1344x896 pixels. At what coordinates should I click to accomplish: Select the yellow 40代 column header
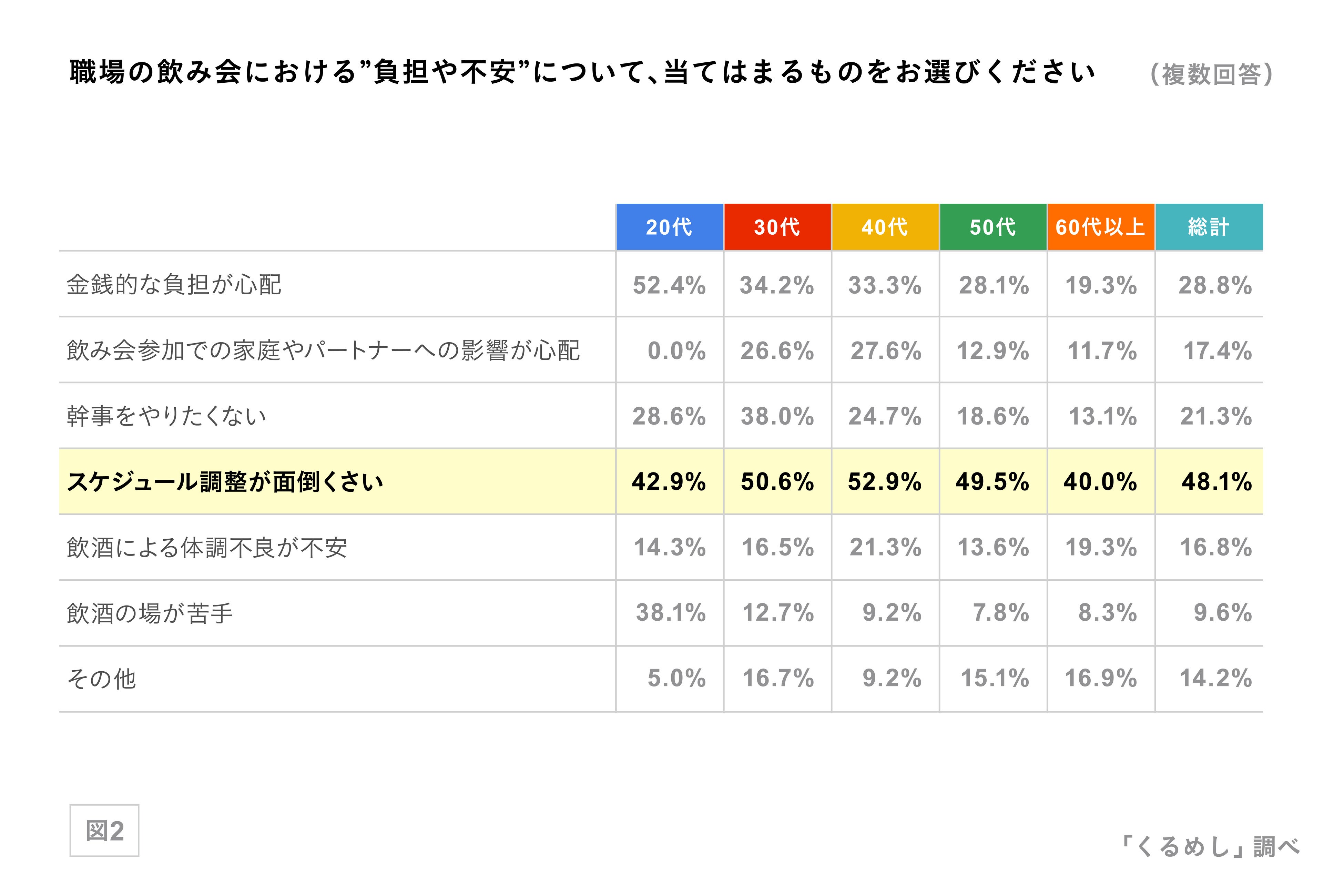885,227
